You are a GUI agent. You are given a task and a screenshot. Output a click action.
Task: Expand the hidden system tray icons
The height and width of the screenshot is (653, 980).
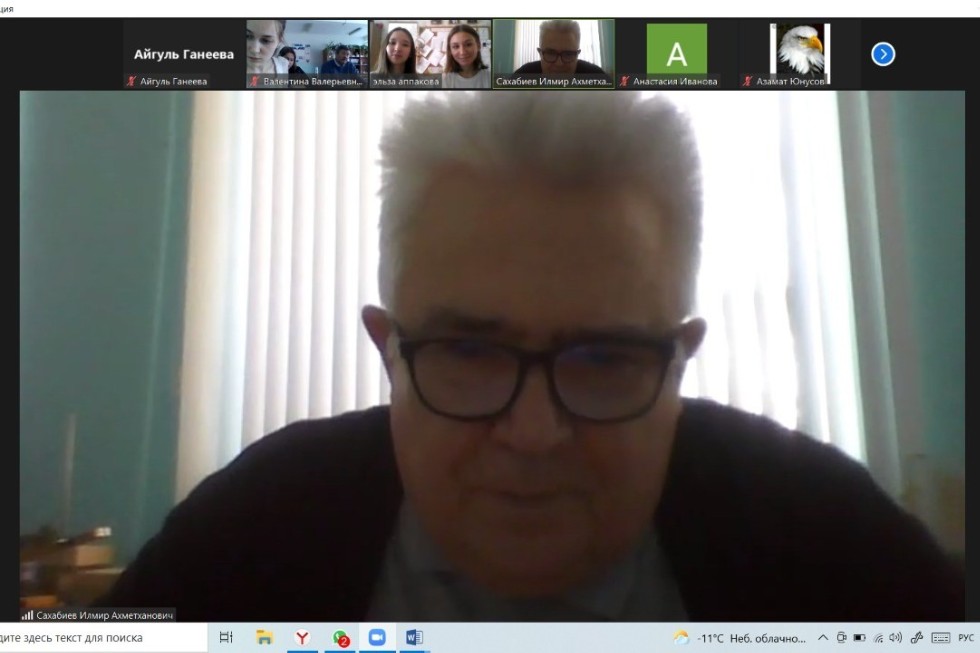coord(823,637)
